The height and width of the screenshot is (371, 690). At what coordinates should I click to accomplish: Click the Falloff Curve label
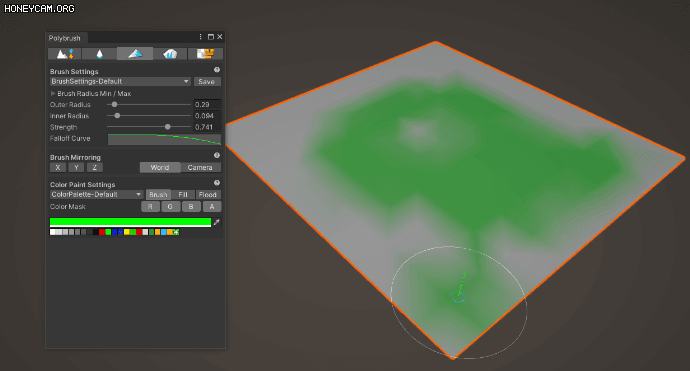tap(70, 138)
